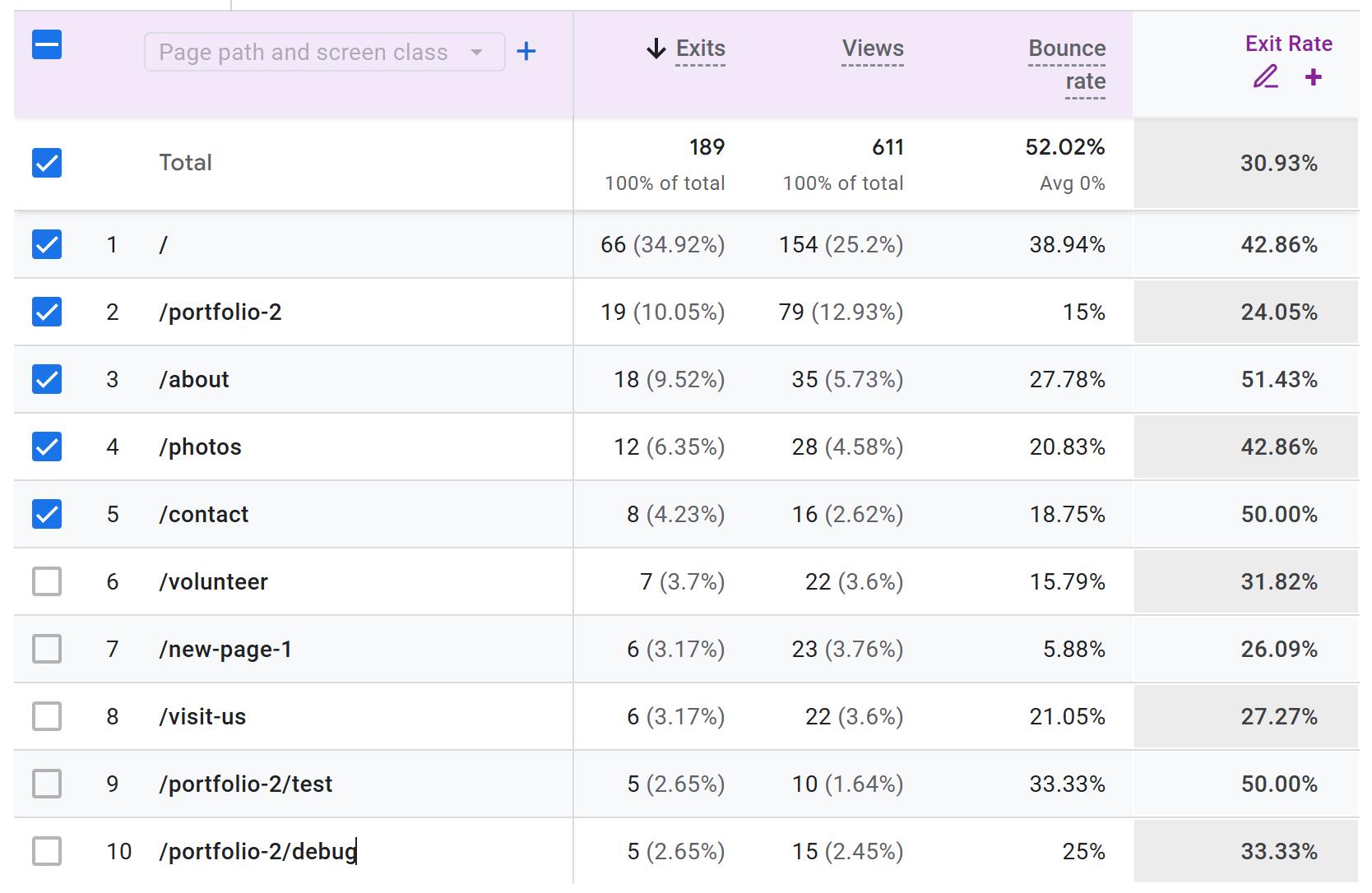The image size is (1372, 893).
Task: Click the plus icon to add a dimension
Action: click(x=526, y=51)
